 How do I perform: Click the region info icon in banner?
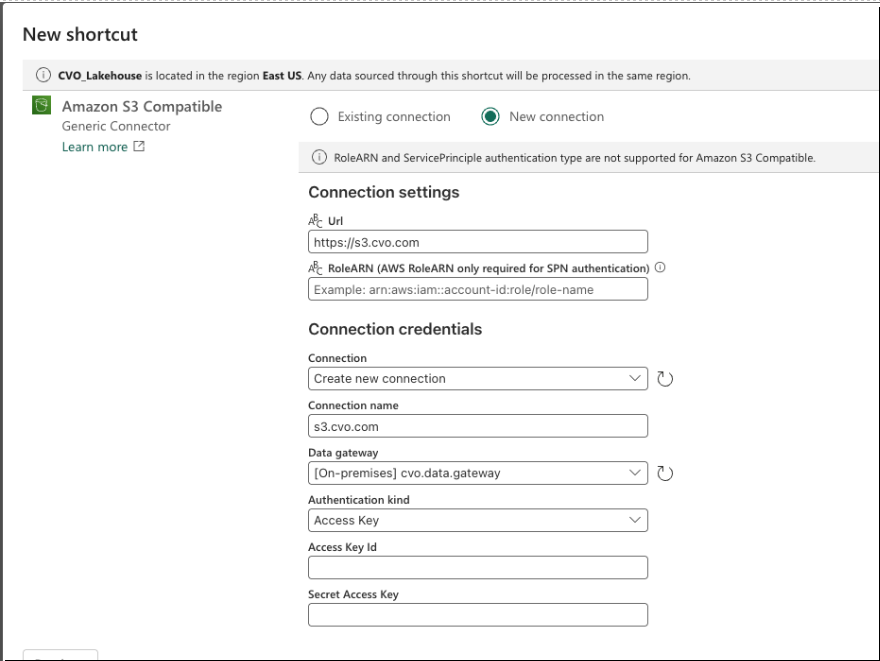(43, 75)
